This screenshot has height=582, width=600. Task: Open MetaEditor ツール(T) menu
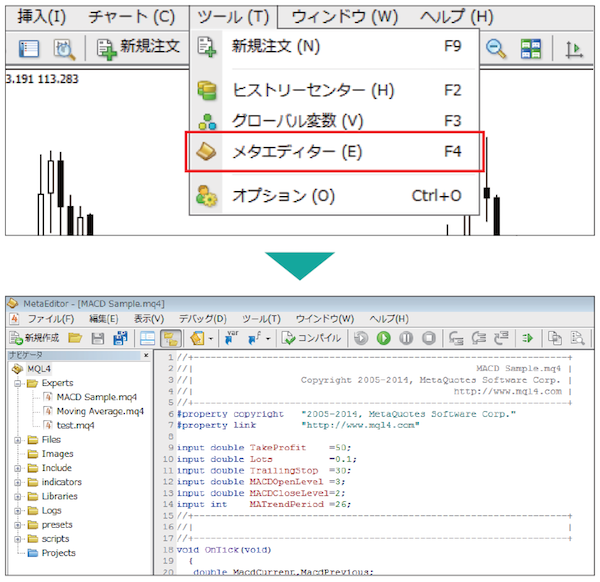tap(261, 318)
